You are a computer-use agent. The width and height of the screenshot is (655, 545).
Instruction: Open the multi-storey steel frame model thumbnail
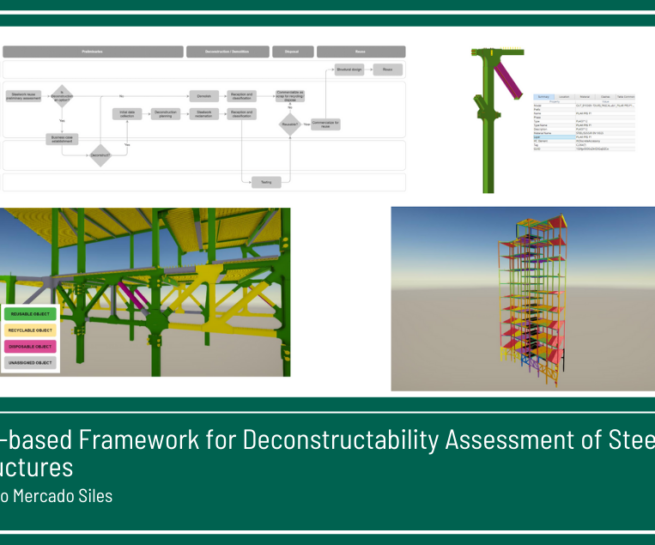pyautogui.click(x=522, y=298)
